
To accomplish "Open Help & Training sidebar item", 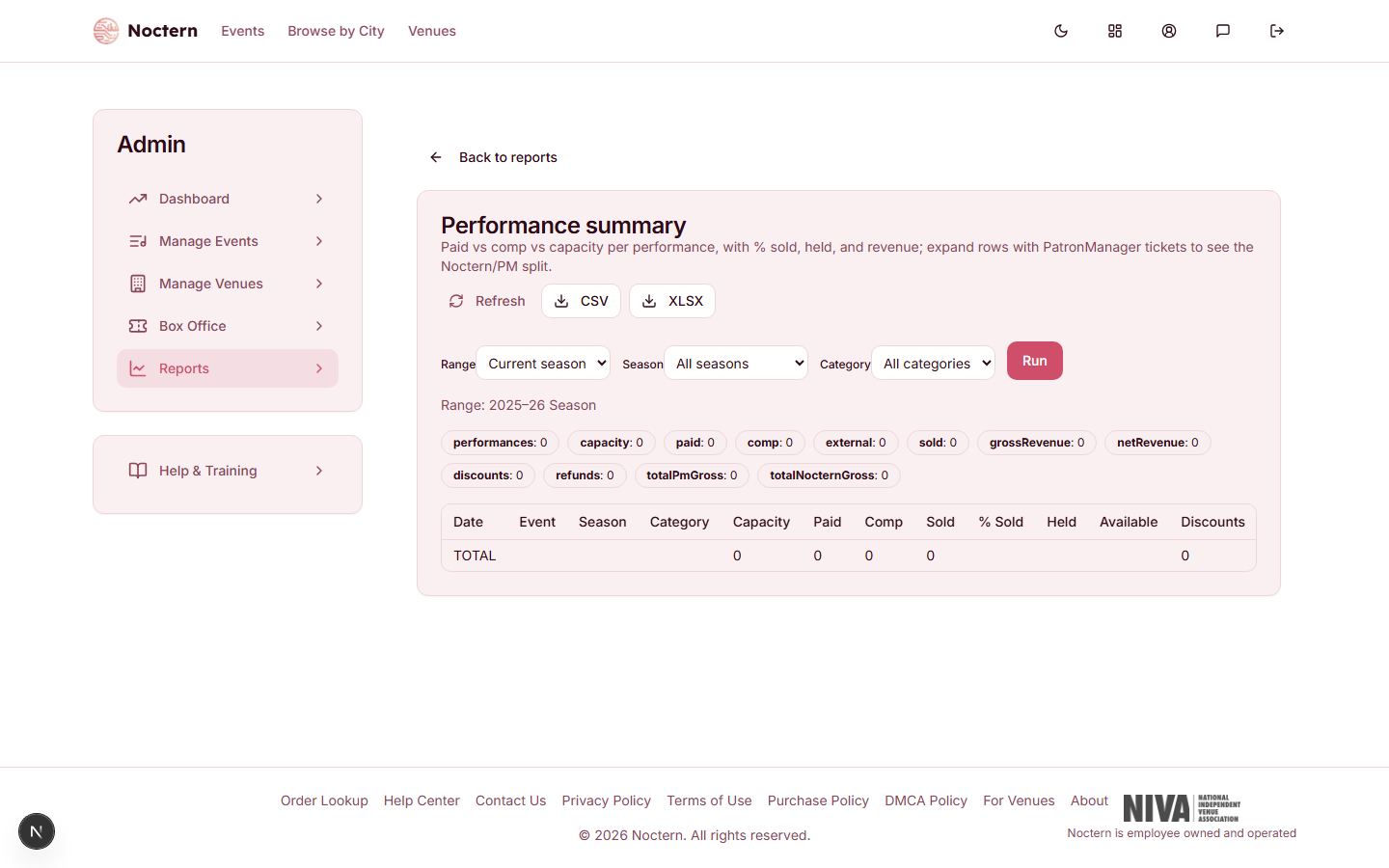I will (x=228, y=471).
